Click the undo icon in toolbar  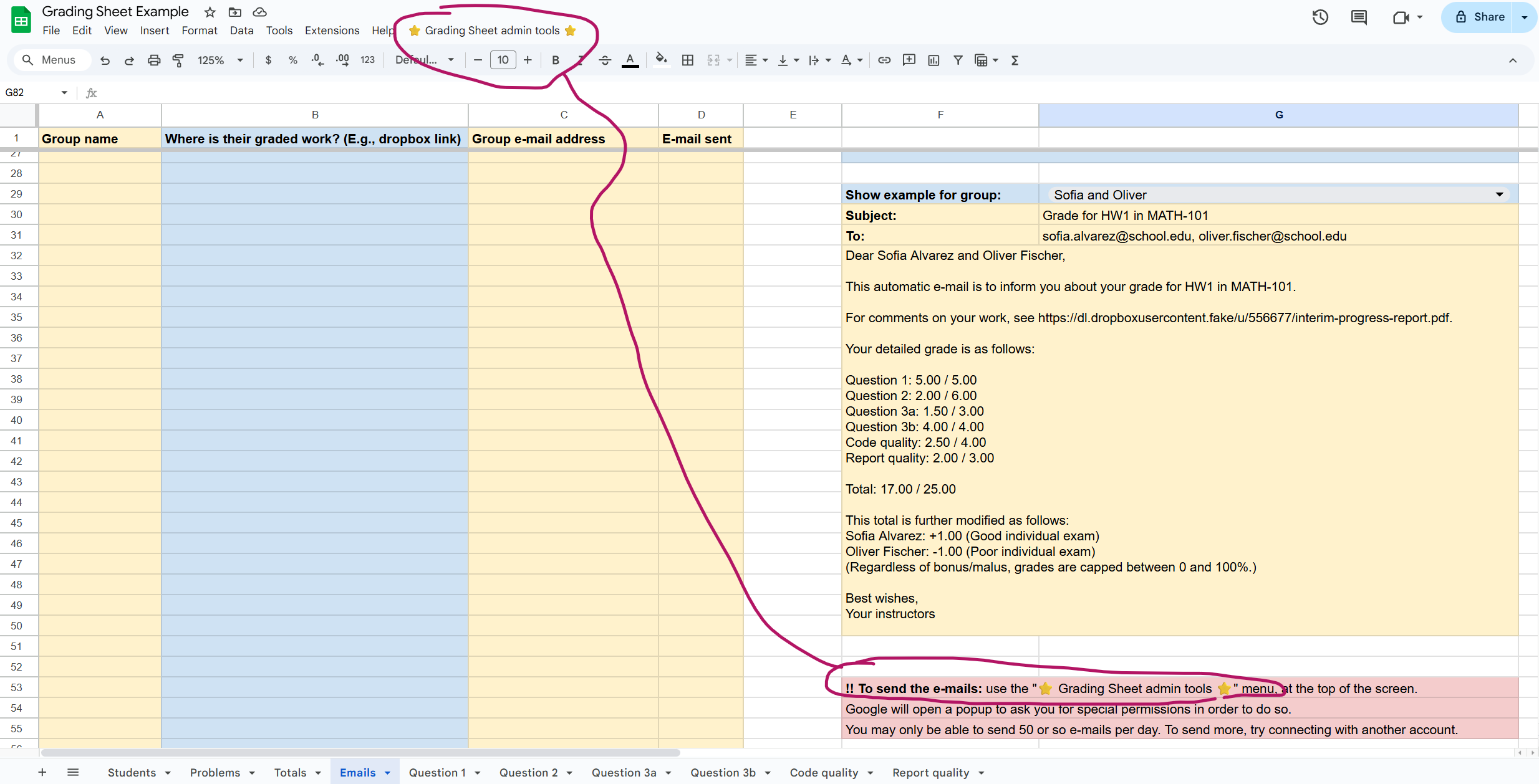[105, 60]
